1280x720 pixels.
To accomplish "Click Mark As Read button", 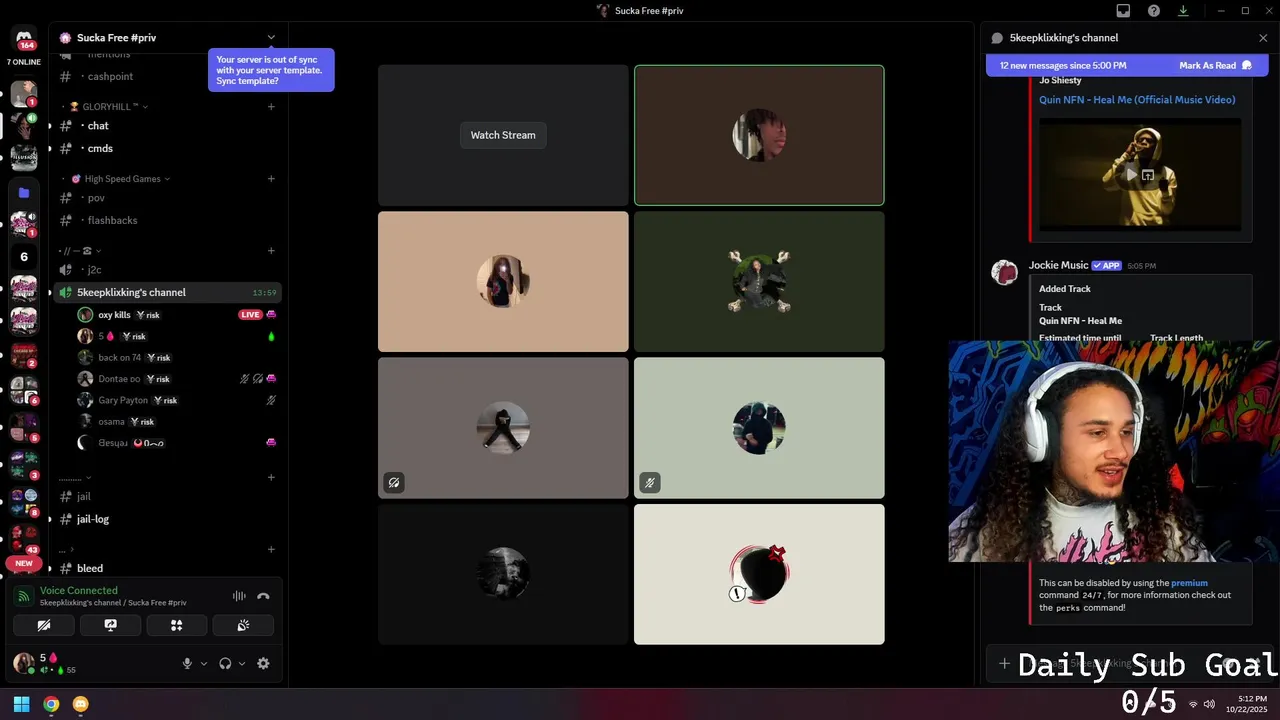I will (1215, 65).
